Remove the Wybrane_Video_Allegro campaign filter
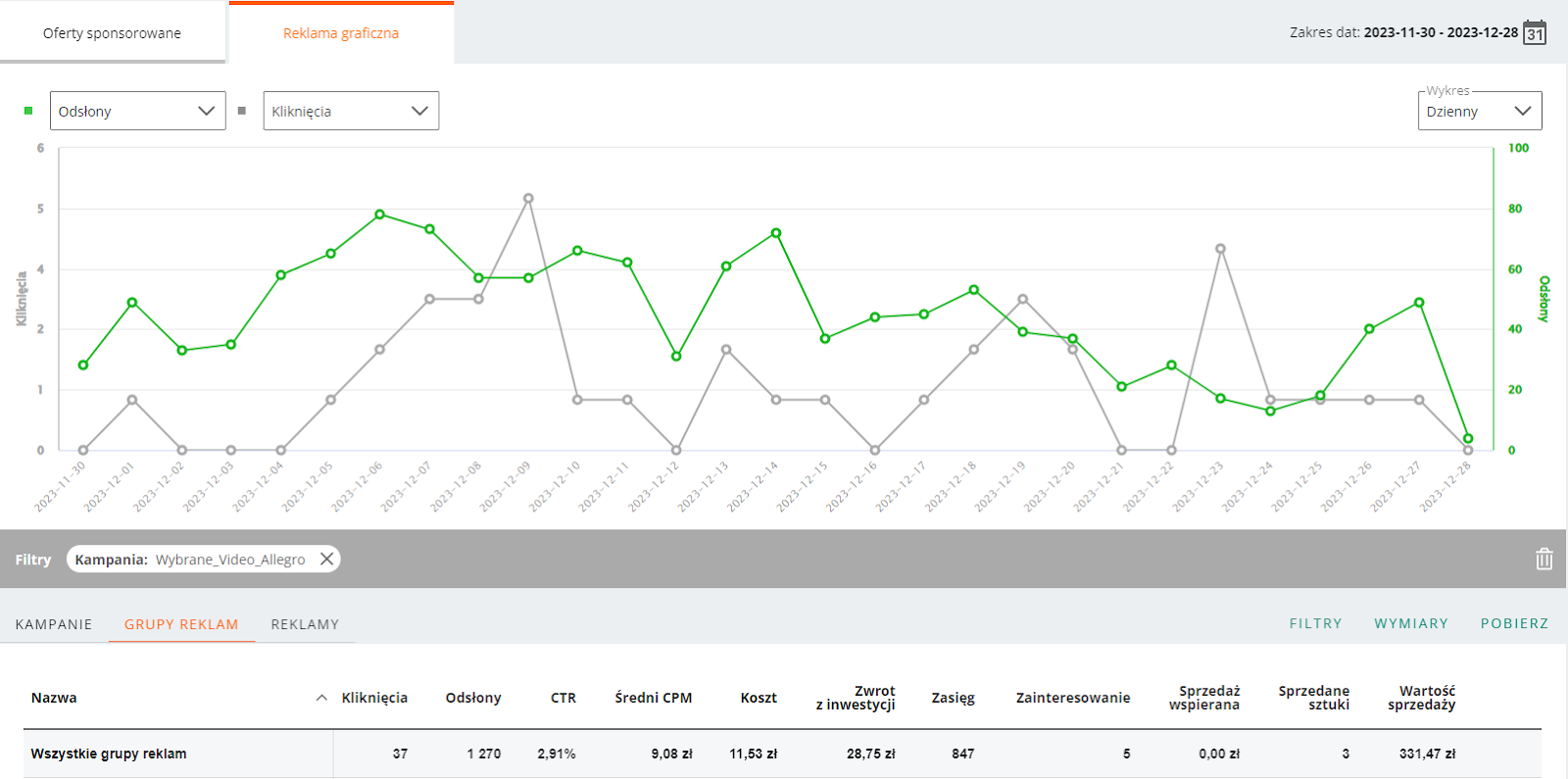Screen dimensions: 1568x779 click(327, 559)
